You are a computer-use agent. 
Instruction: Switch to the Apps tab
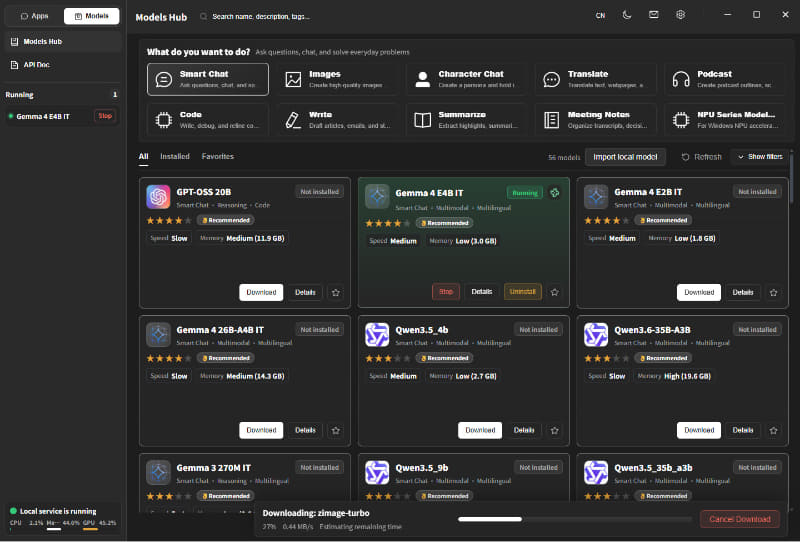click(x=34, y=16)
